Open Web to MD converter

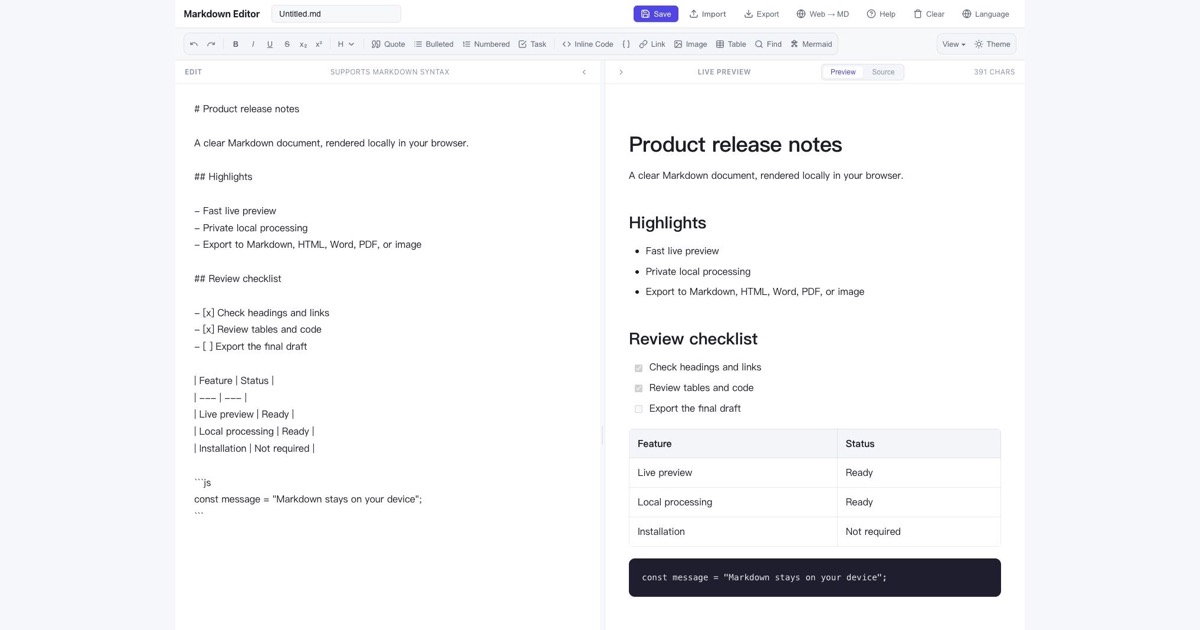click(x=822, y=14)
